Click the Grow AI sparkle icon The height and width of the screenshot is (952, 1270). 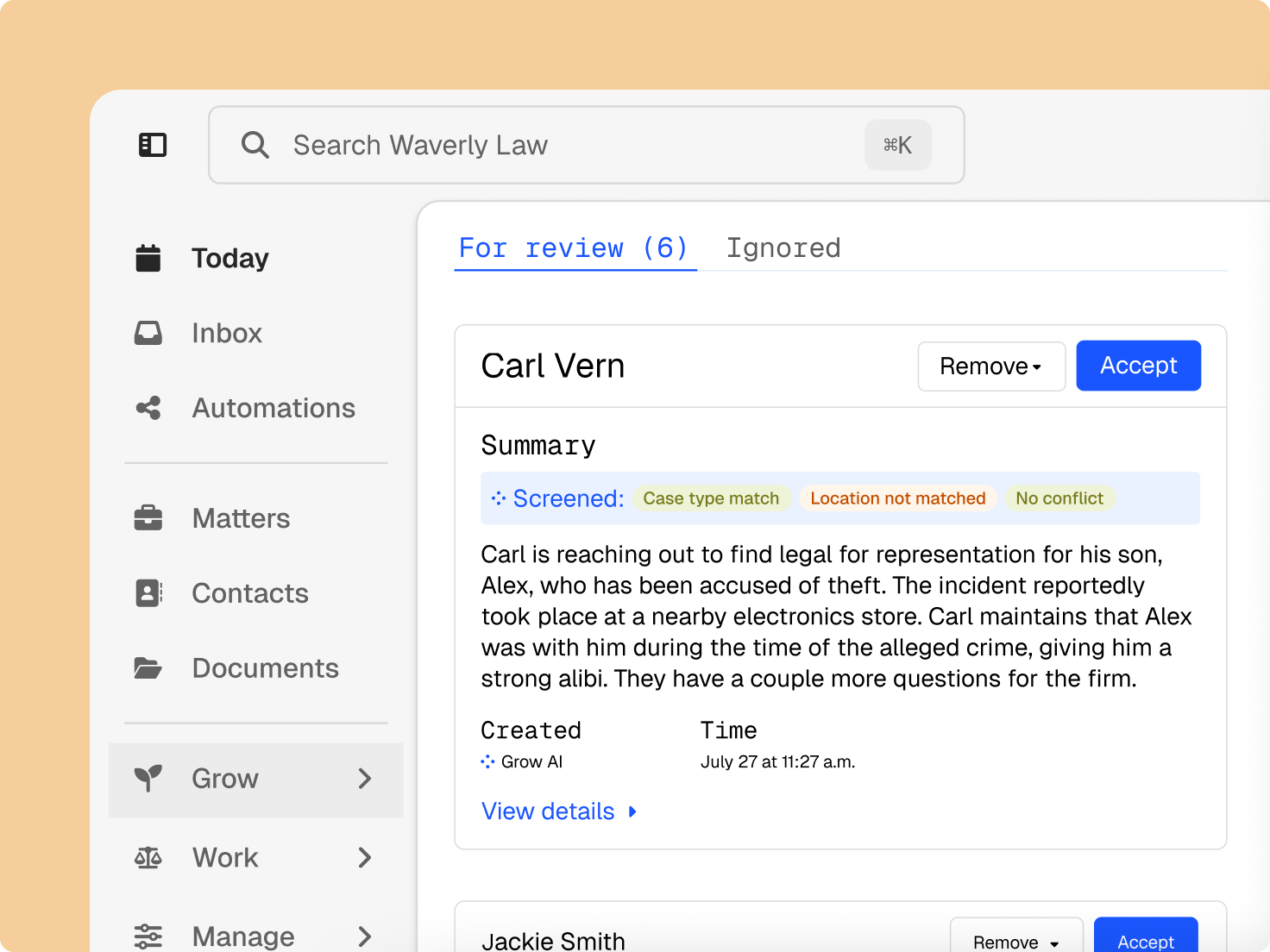(x=488, y=761)
